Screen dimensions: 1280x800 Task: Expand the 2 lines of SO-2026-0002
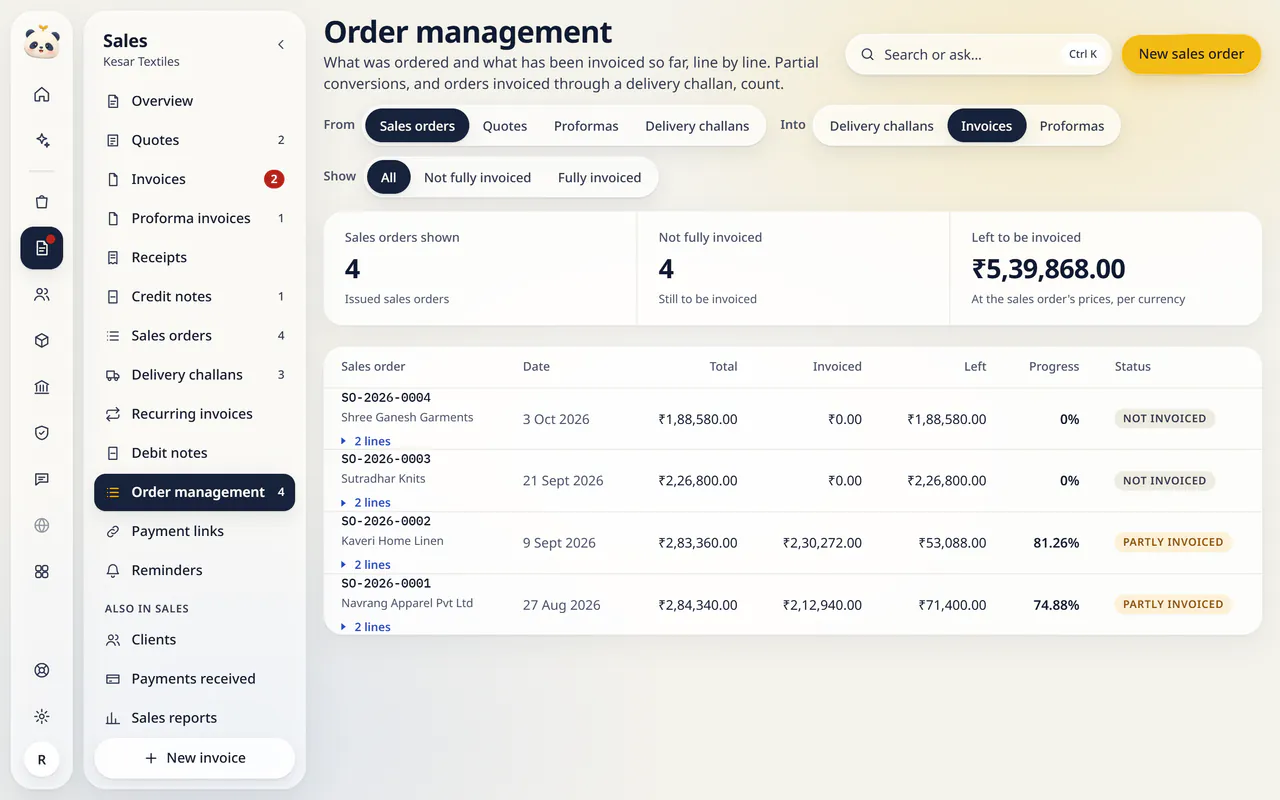366,565
